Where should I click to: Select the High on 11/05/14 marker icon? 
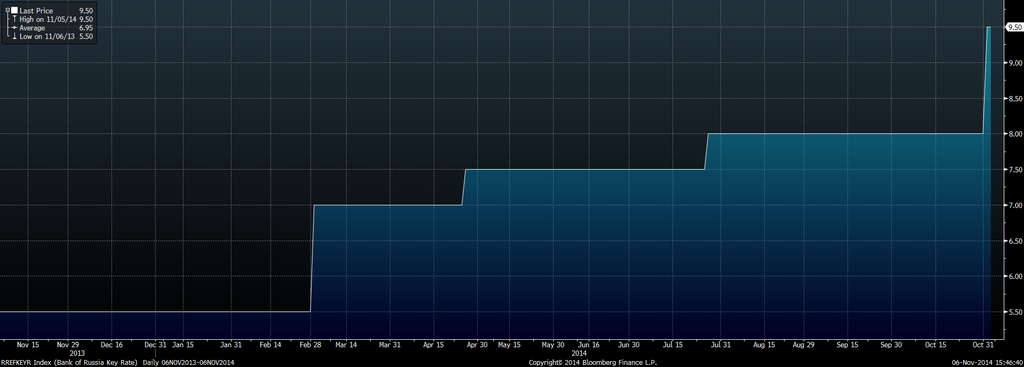[14, 20]
